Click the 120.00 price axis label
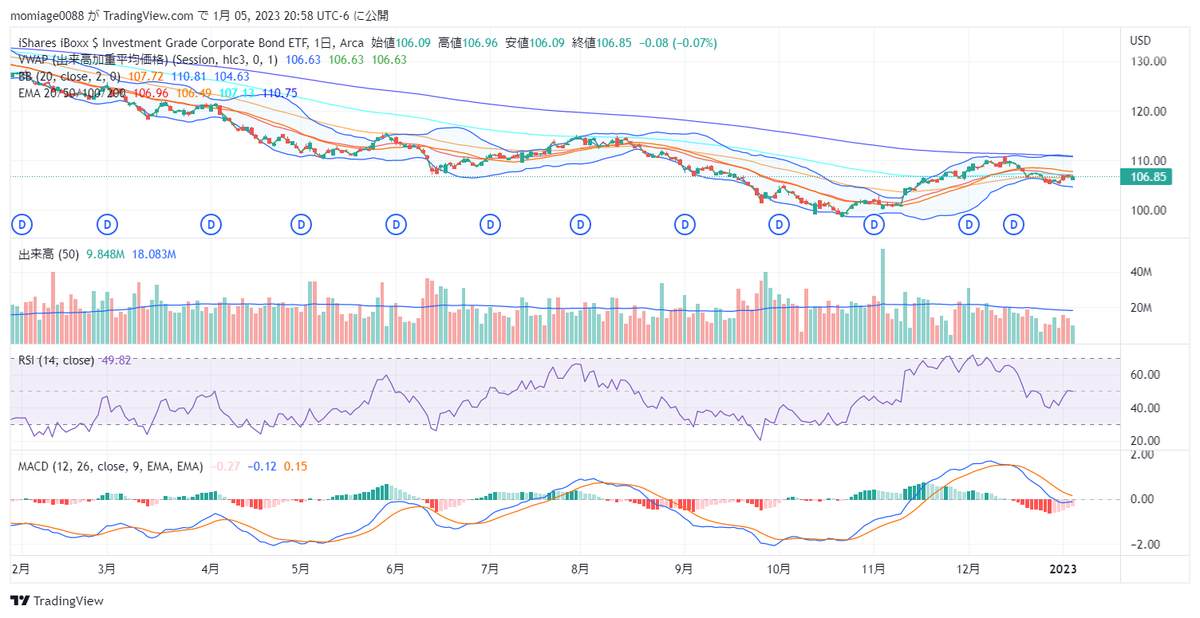The image size is (1200, 618). [x=1148, y=112]
